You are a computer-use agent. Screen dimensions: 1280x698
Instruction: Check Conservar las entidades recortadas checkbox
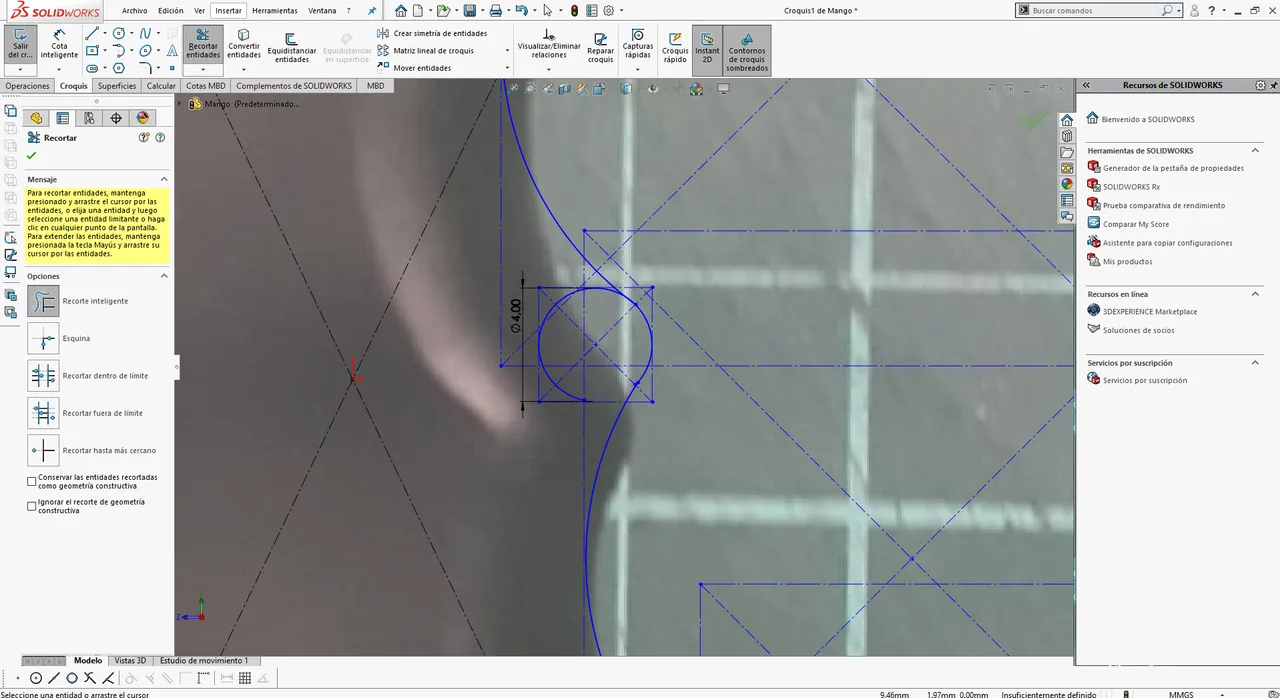(32, 481)
